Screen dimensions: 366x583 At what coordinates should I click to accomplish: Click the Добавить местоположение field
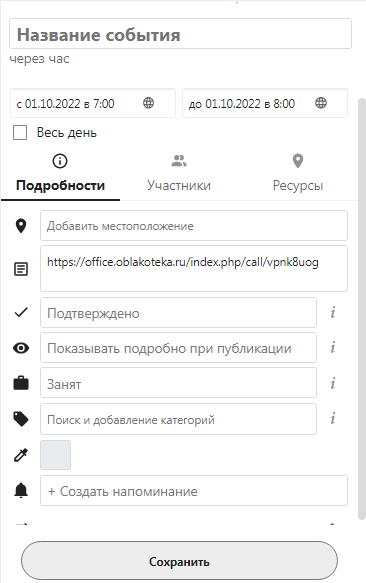pos(194,226)
